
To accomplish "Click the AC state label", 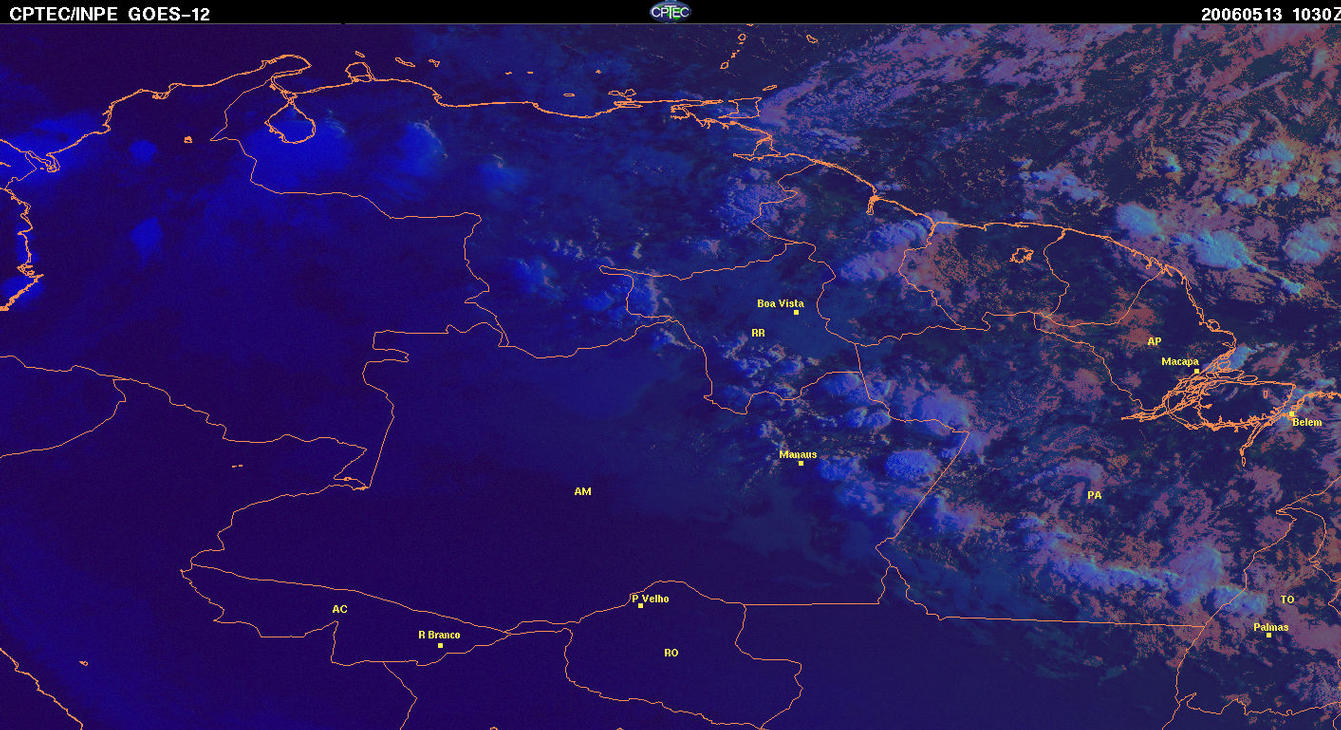I will click(x=340, y=609).
